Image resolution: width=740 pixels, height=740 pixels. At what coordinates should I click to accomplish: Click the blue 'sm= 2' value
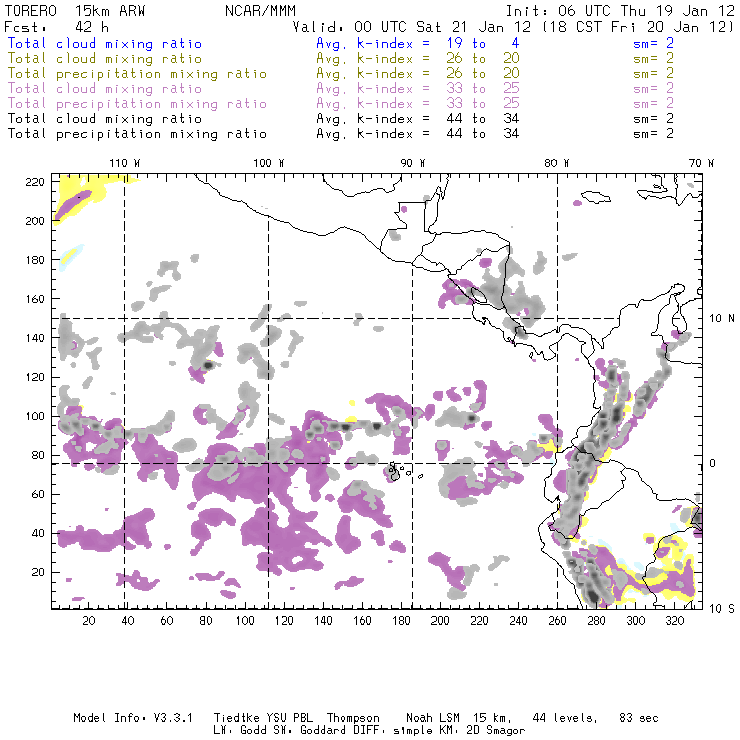pyautogui.click(x=653, y=44)
